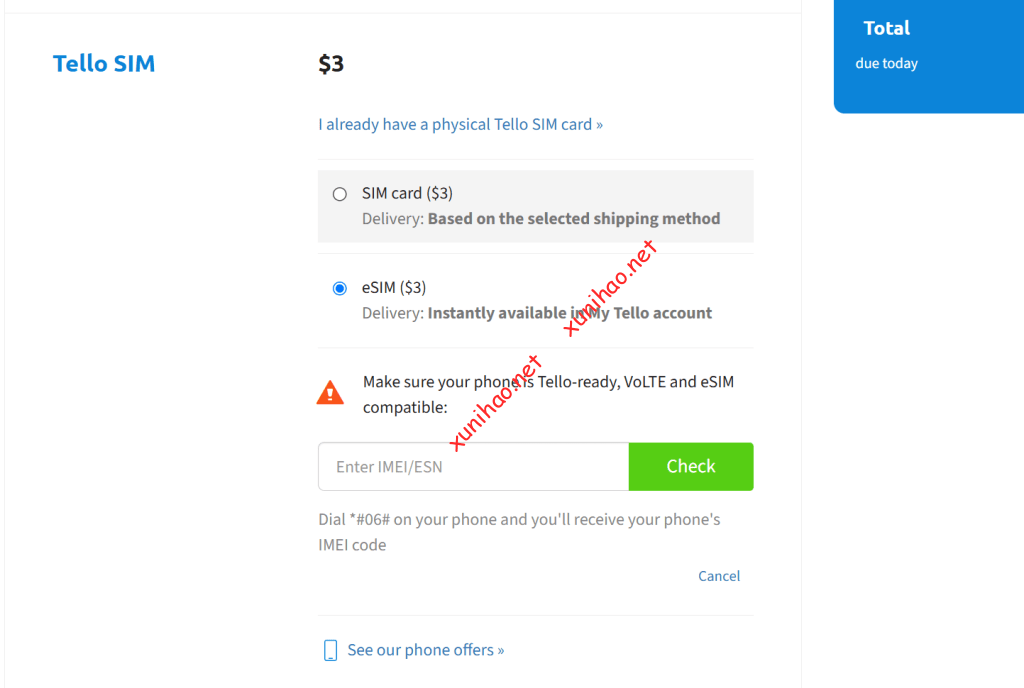This screenshot has width=1024, height=688.
Task: Select the SIM card ($3) radio button
Action: [x=340, y=194]
